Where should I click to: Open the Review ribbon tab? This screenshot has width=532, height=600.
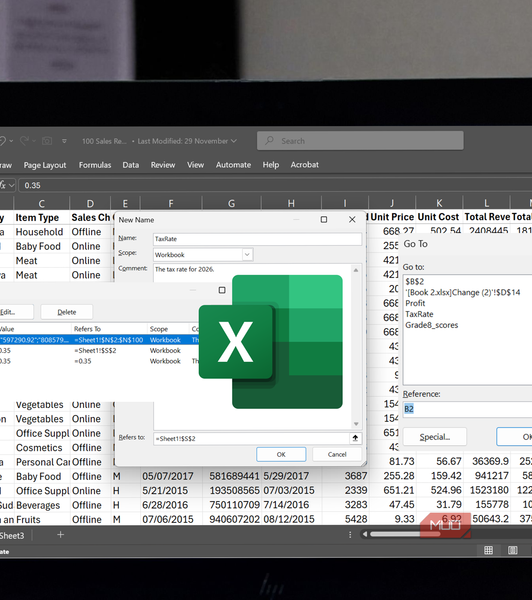coord(163,165)
